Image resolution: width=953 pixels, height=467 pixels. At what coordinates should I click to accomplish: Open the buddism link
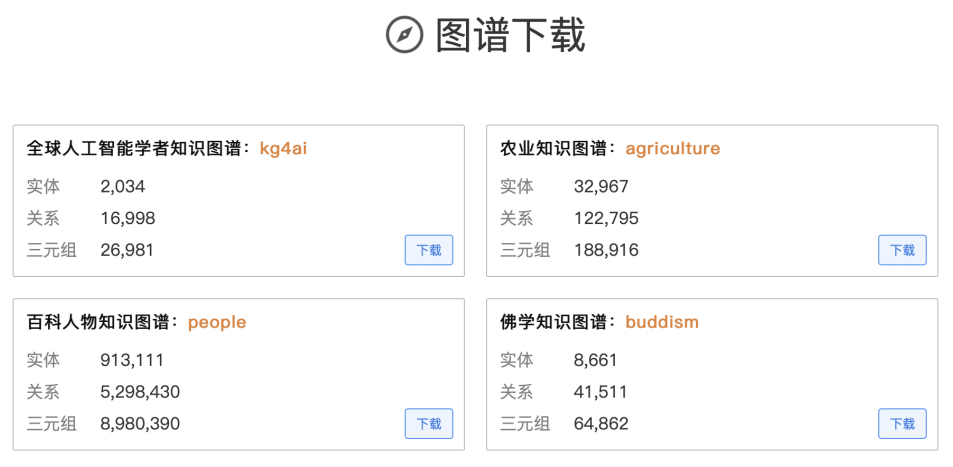click(661, 322)
